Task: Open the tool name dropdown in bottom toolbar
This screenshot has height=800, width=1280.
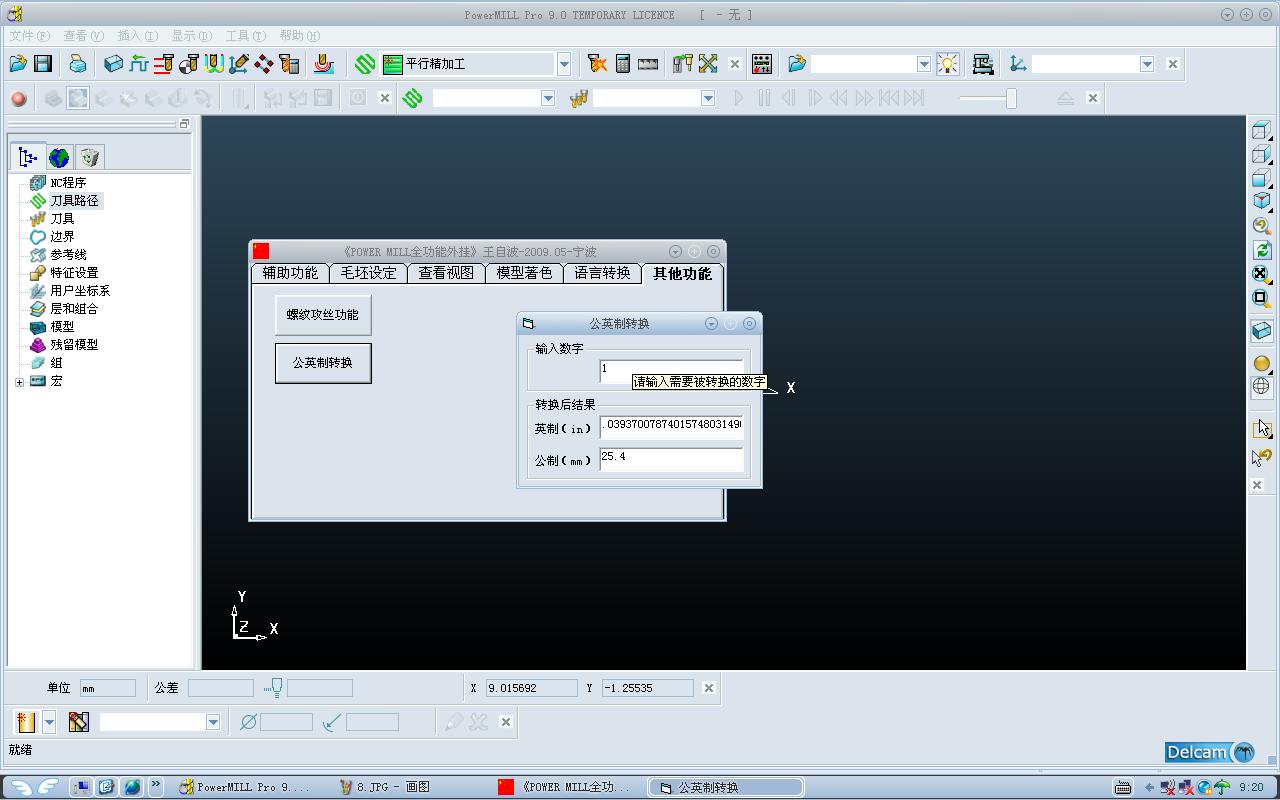Action: coord(213,722)
